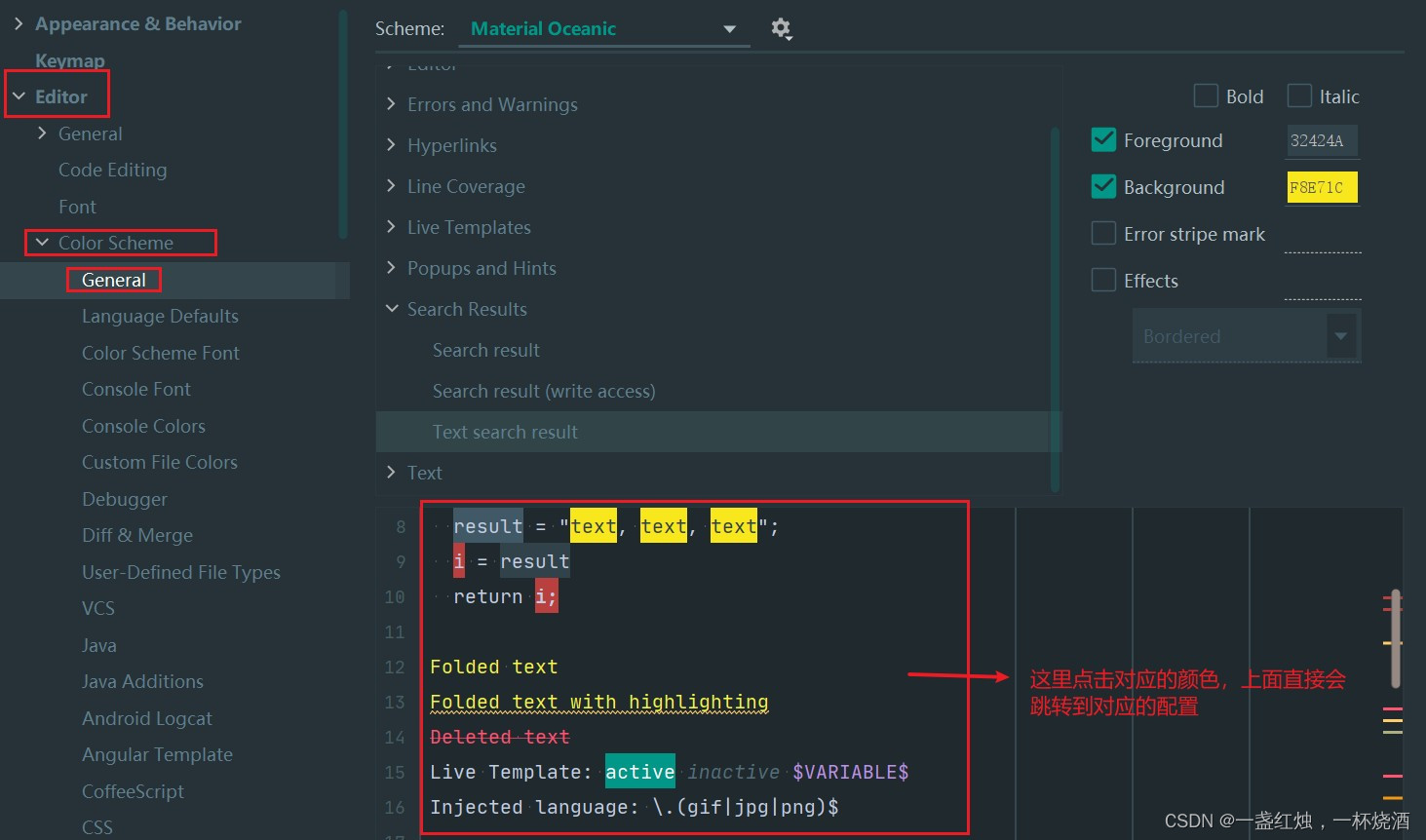Click $VARIABLE$ in preview
The width and height of the screenshot is (1426, 840).
click(x=851, y=772)
